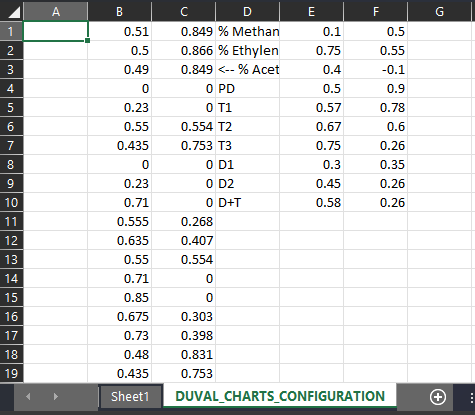Select row 2 header
The width and height of the screenshot is (475, 415).
click(x=11, y=50)
